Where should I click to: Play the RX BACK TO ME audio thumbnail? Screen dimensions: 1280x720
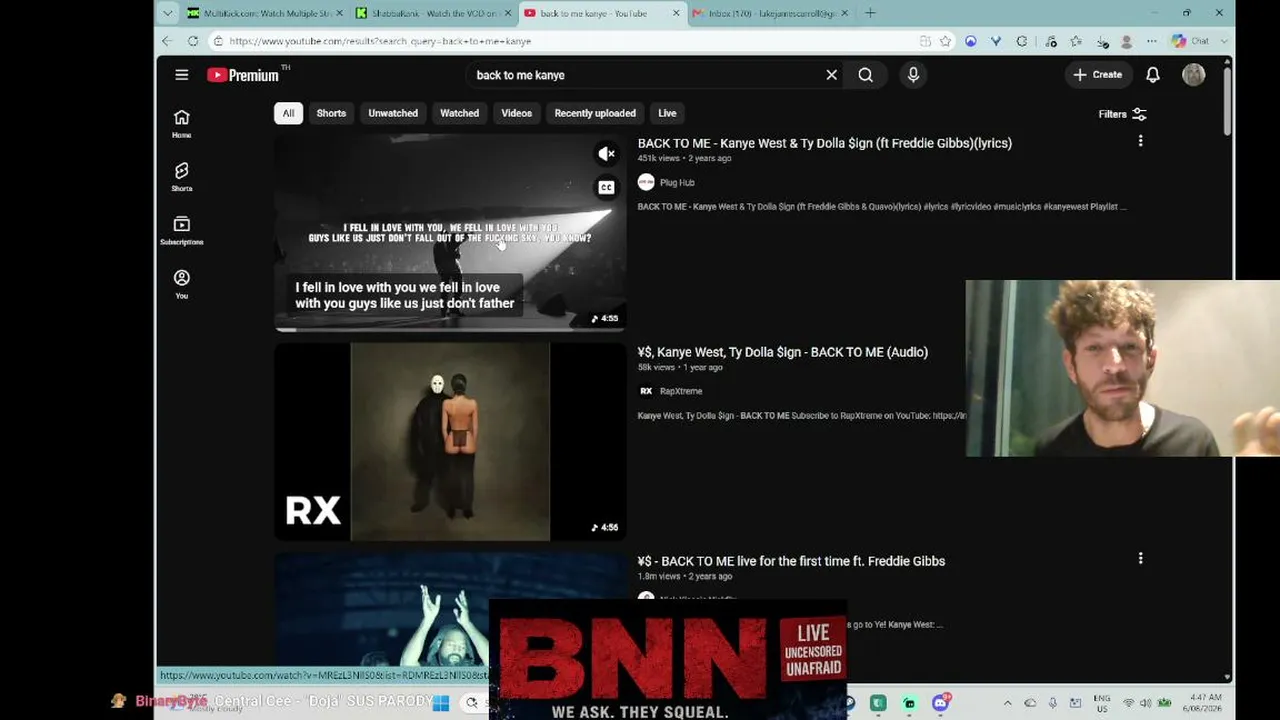pos(450,442)
